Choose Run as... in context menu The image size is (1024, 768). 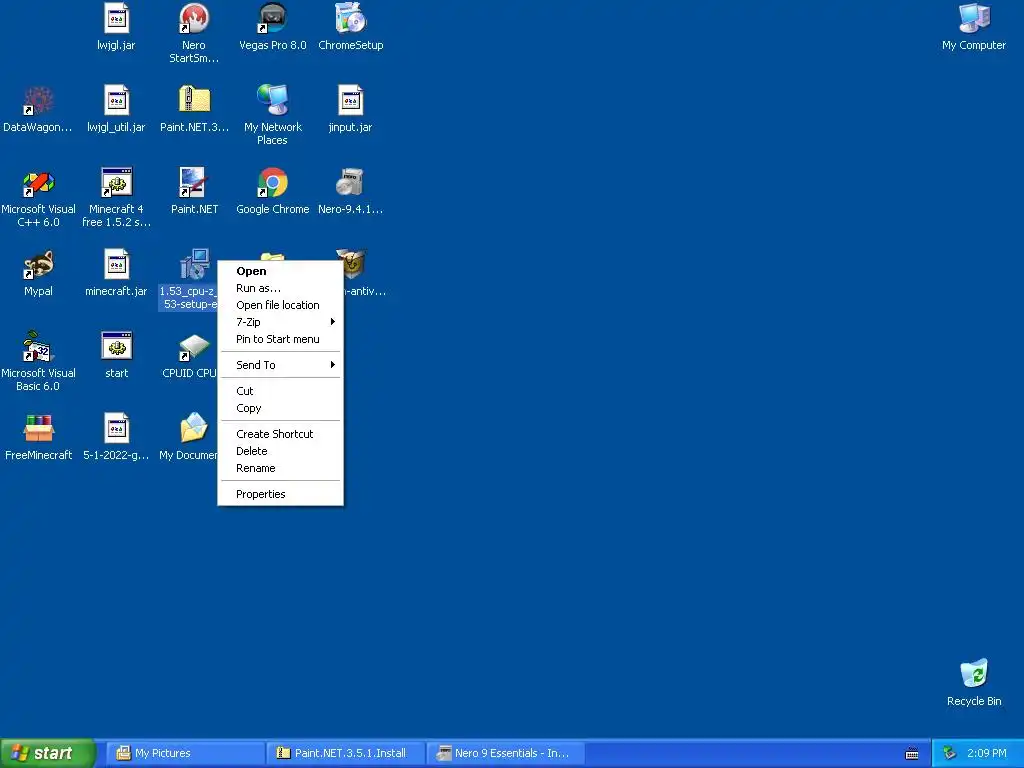(x=280, y=288)
